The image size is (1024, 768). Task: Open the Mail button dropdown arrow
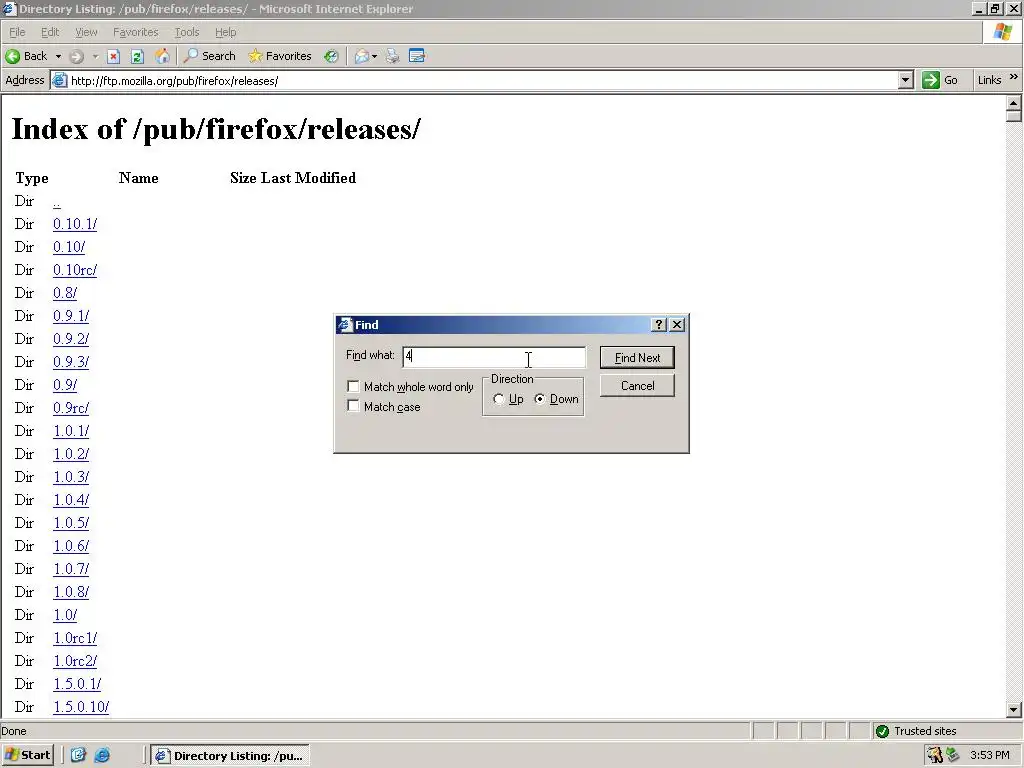374,56
